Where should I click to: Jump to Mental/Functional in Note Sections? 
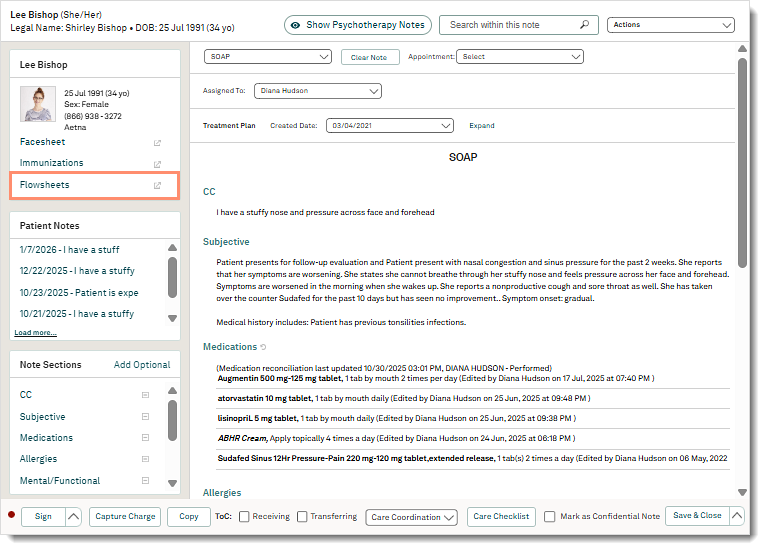pos(60,481)
